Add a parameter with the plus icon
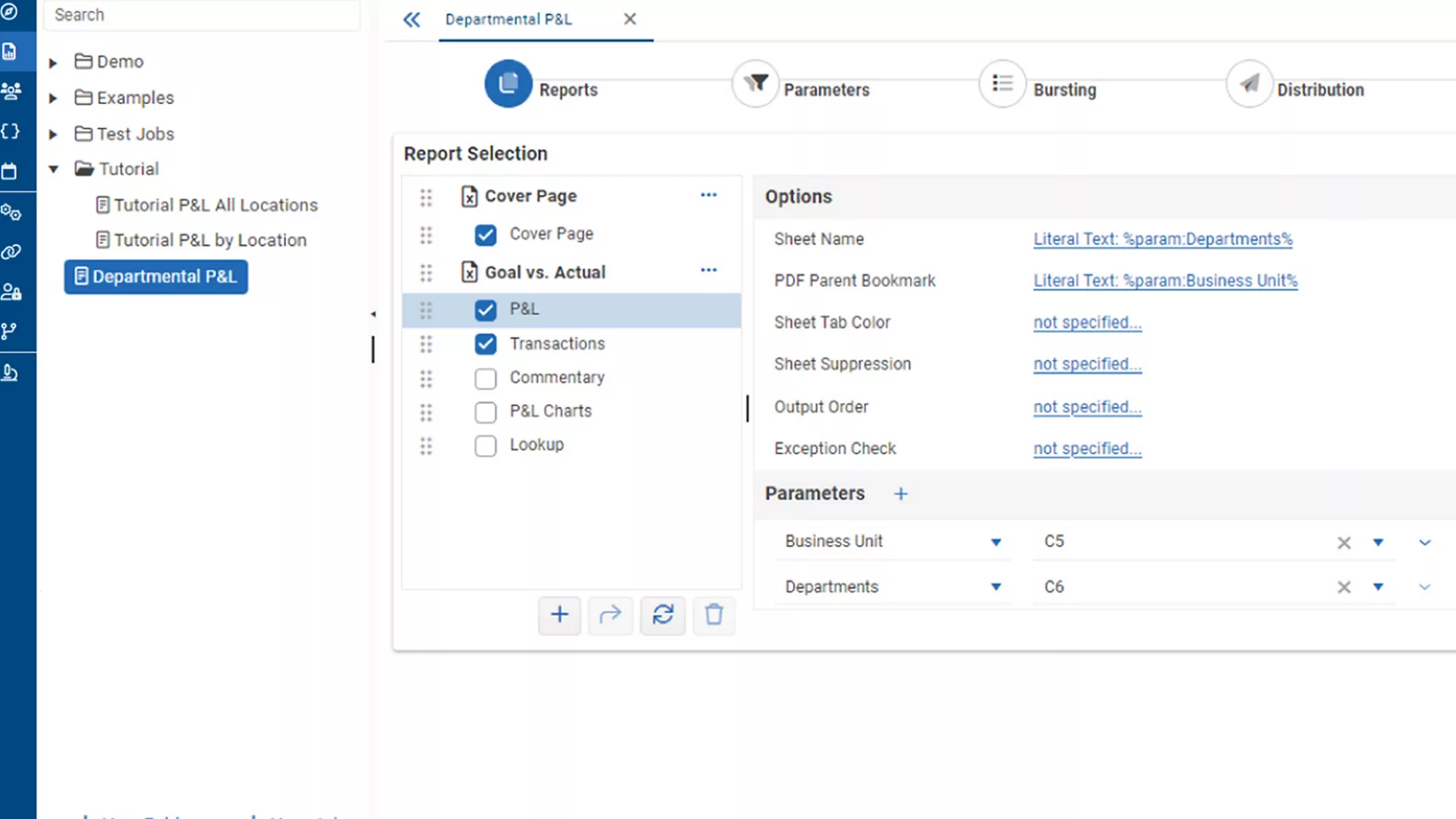 coord(901,495)
